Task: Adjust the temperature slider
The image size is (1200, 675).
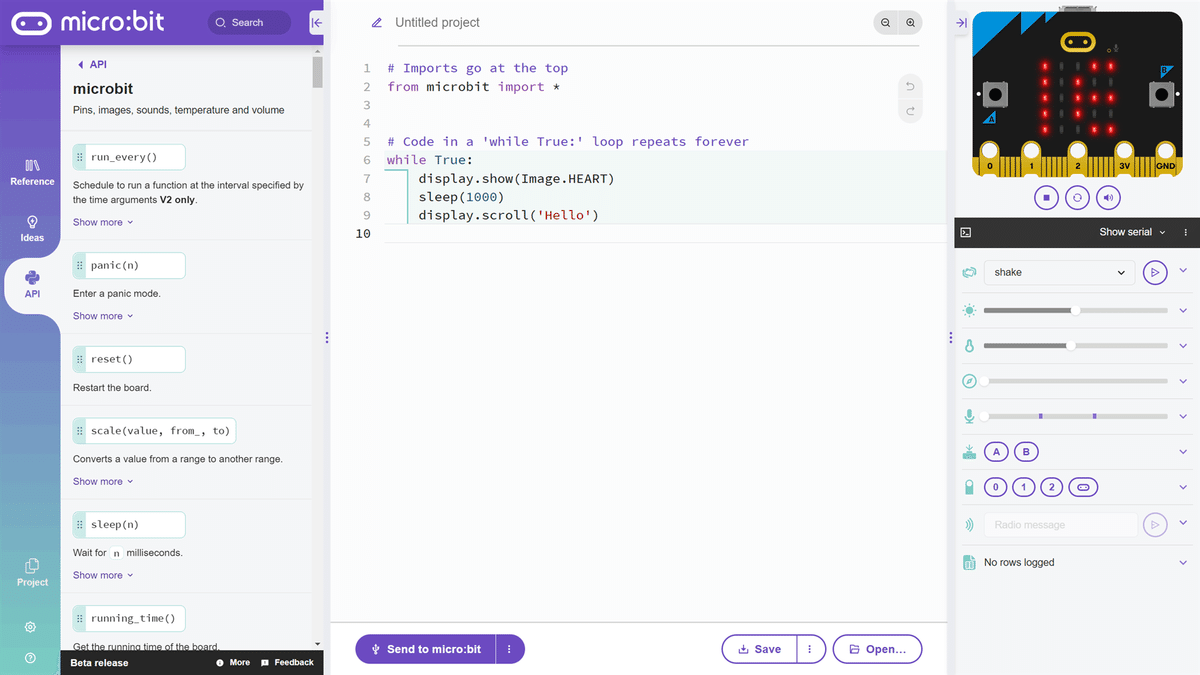Action: (1075, 346)
